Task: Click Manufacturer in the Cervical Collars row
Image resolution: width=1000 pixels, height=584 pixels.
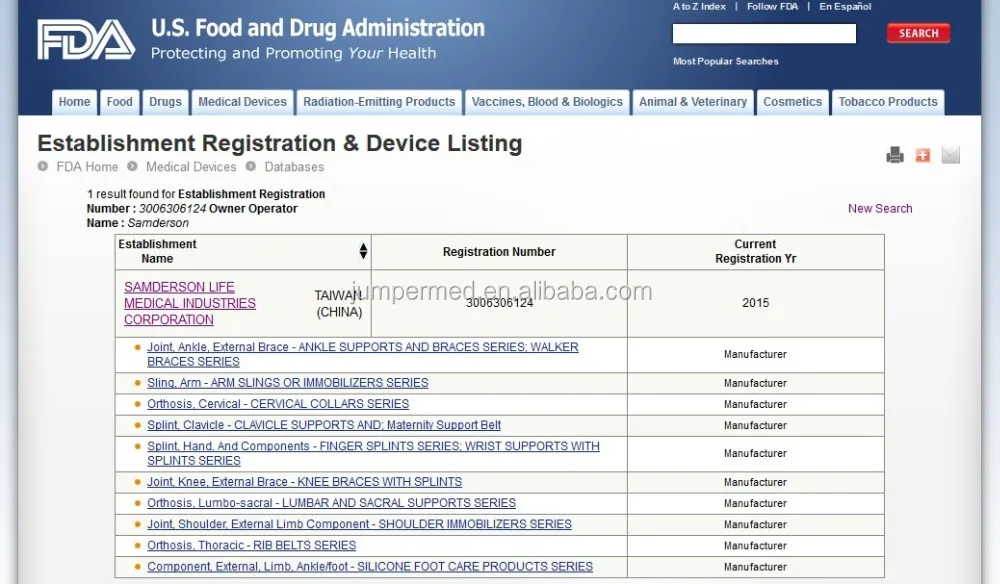Action: 755,404
